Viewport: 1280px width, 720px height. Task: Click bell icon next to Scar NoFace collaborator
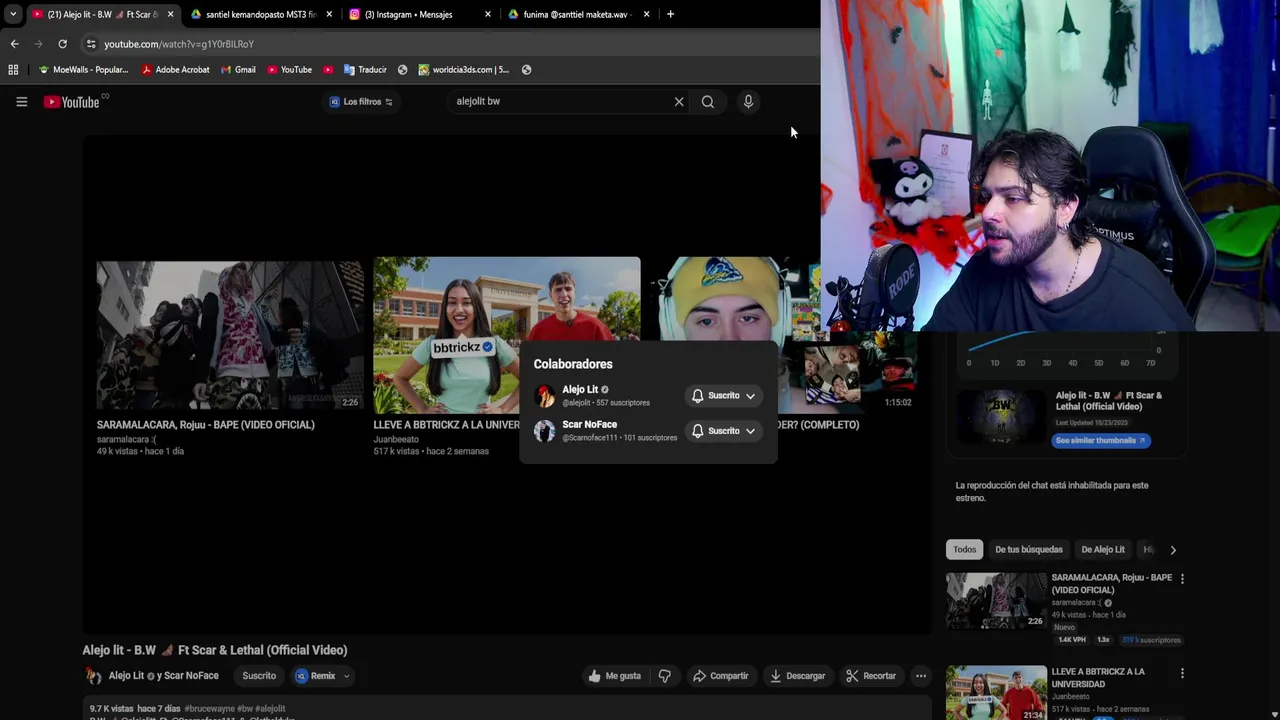pos(698,431)
